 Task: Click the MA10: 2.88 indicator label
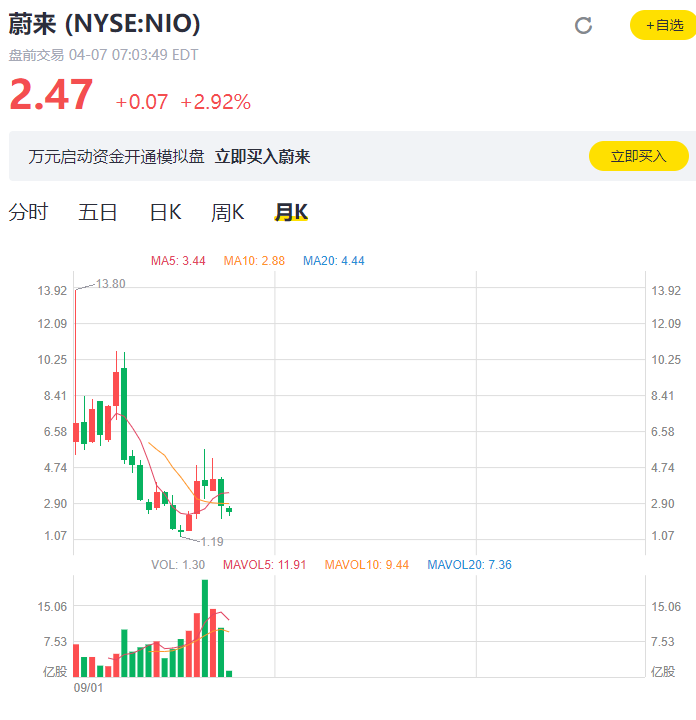tap(254, 261)
